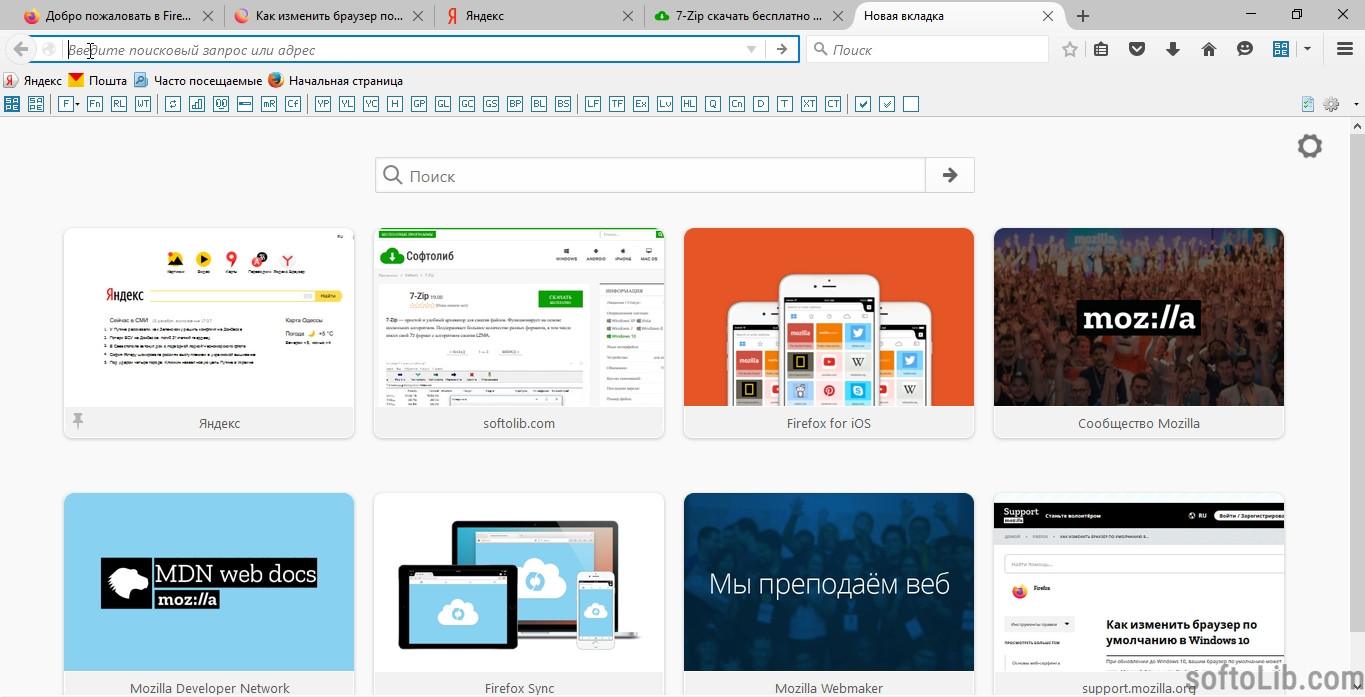Toggle the first solid checkmark box
This screenshot has height=697, width=1365.
(x=863, y=104)
